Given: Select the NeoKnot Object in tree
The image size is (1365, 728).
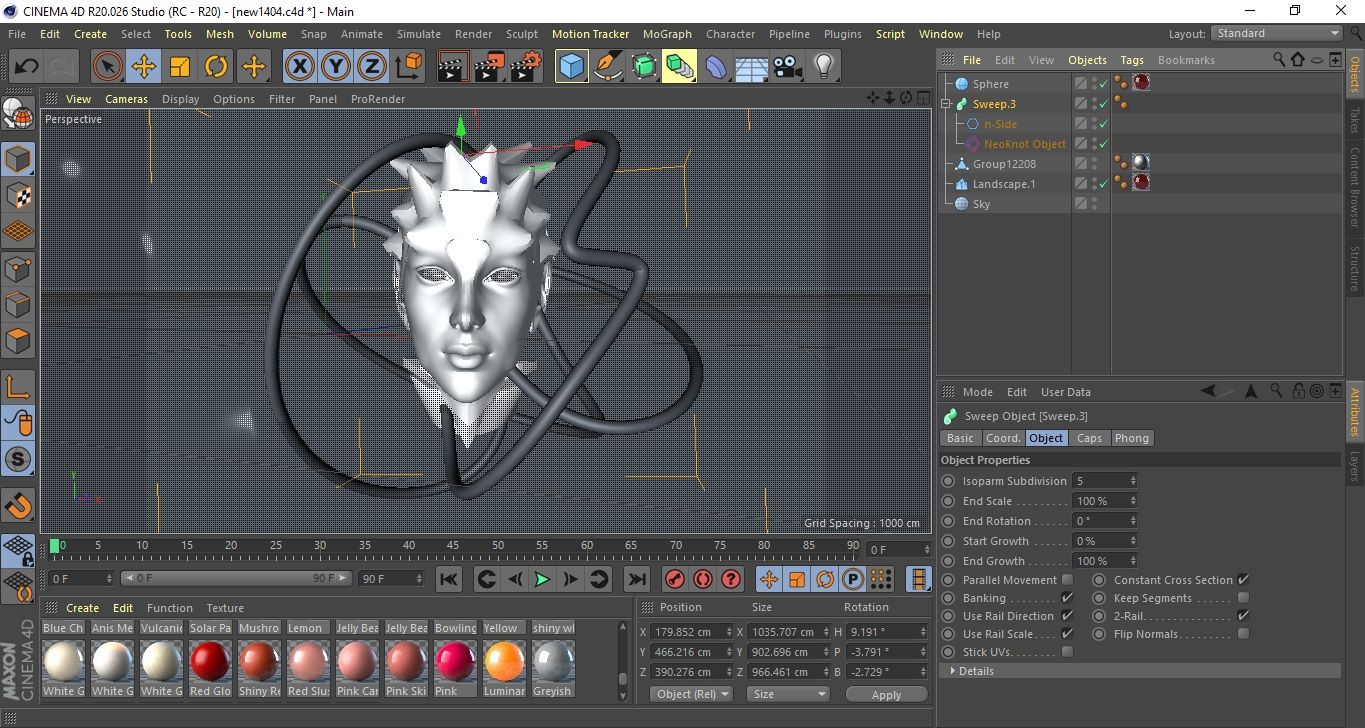Looking at the screenshot, I should coord(1024,144).
